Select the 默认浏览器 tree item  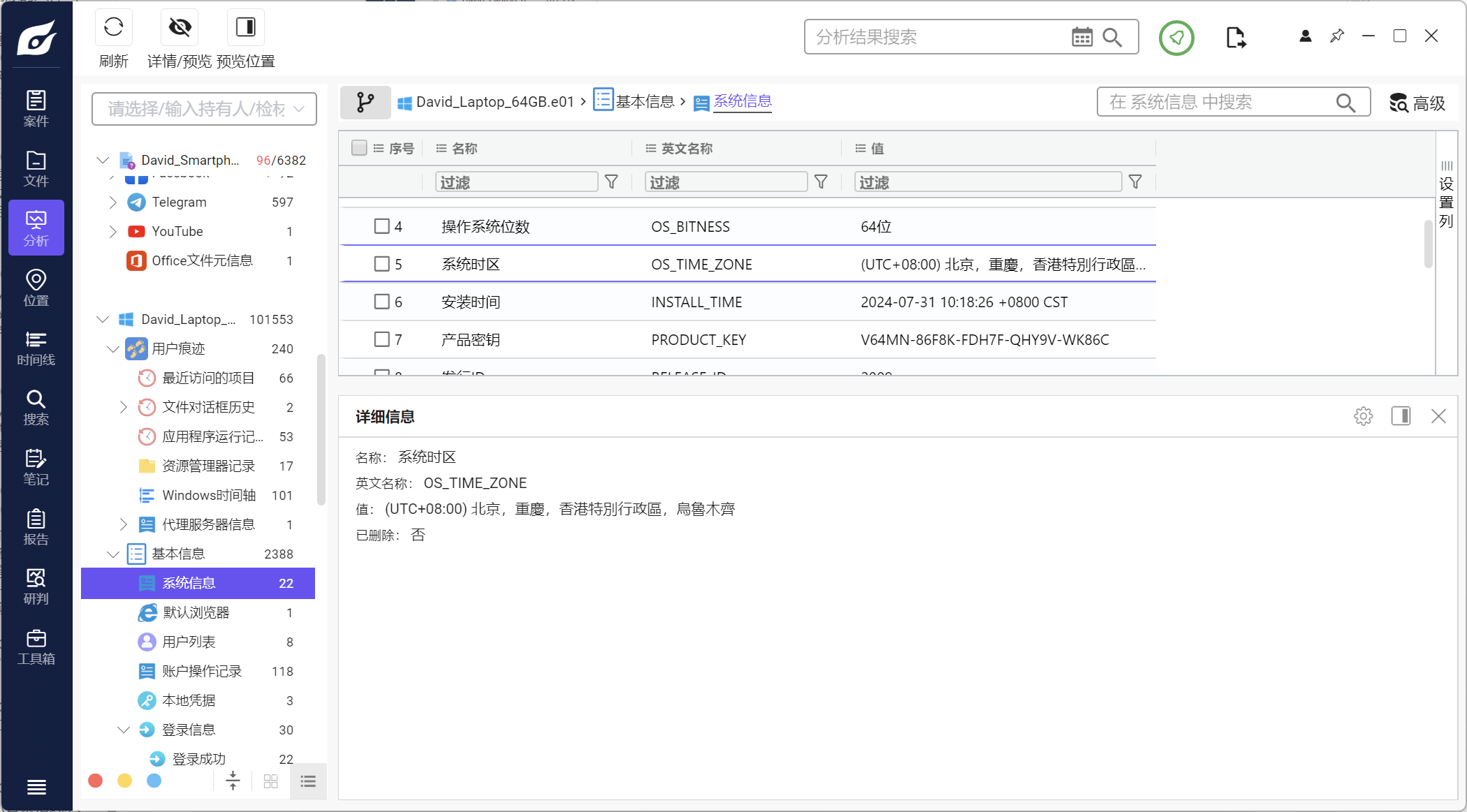pos(198,612)
